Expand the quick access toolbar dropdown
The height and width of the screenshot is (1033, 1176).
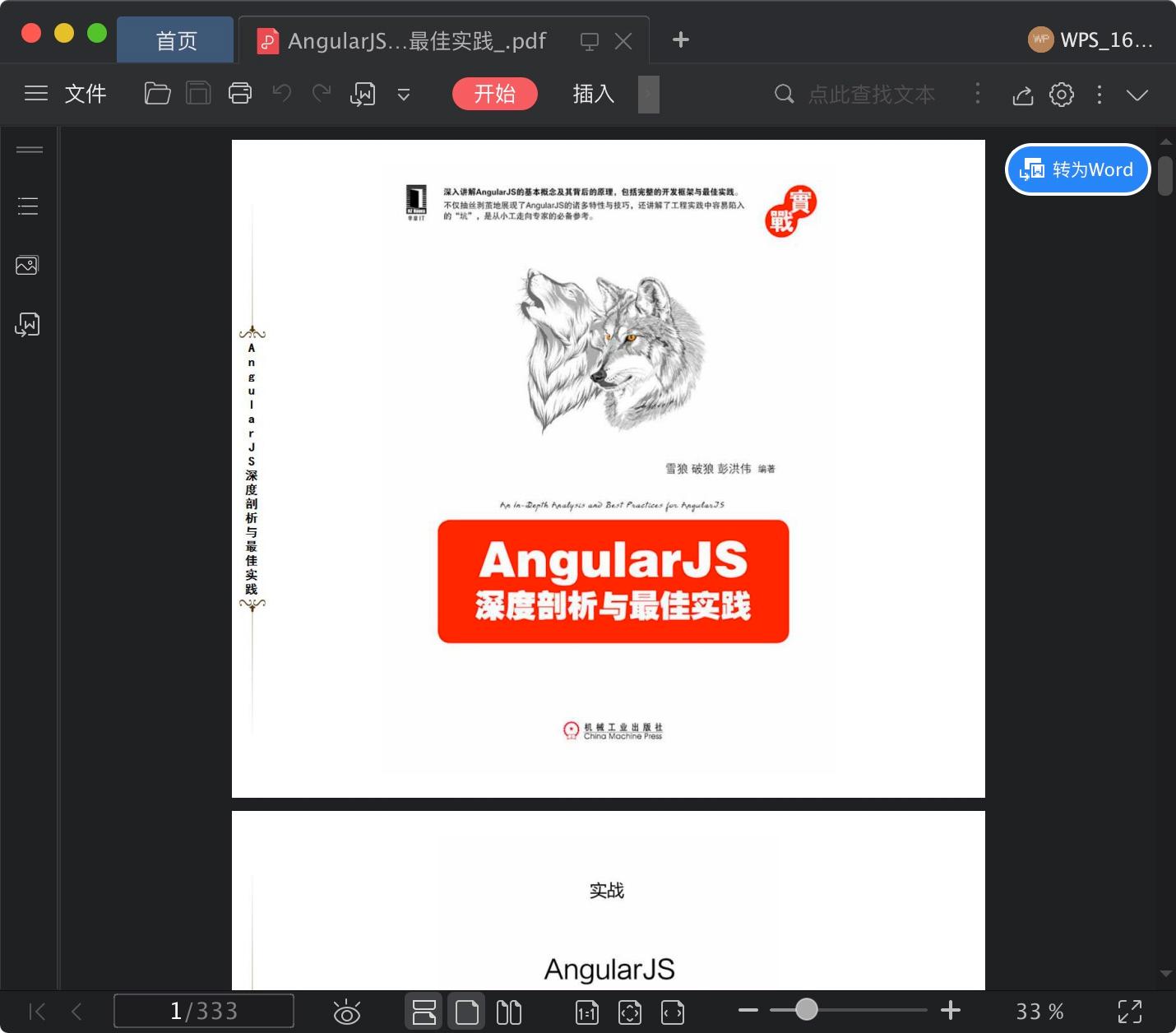(404, 95)
